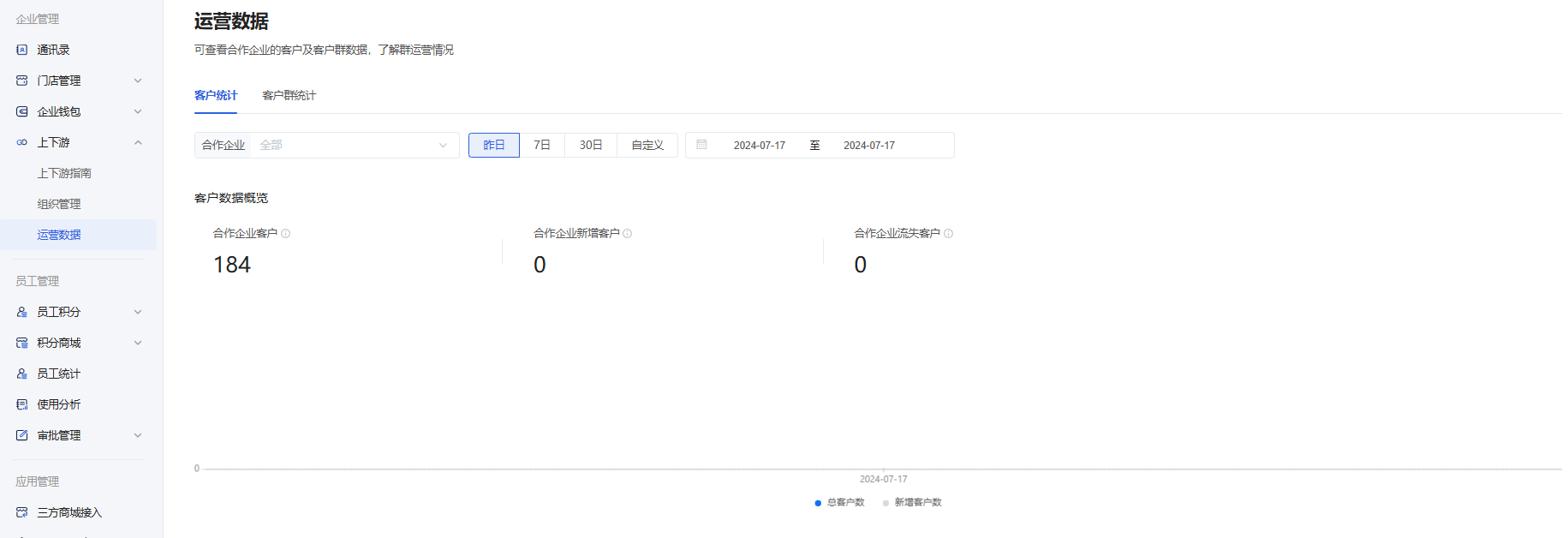Toggle 新增客户数 legend series
Viewport: 1568px width, 538px height.
[912, 503]
